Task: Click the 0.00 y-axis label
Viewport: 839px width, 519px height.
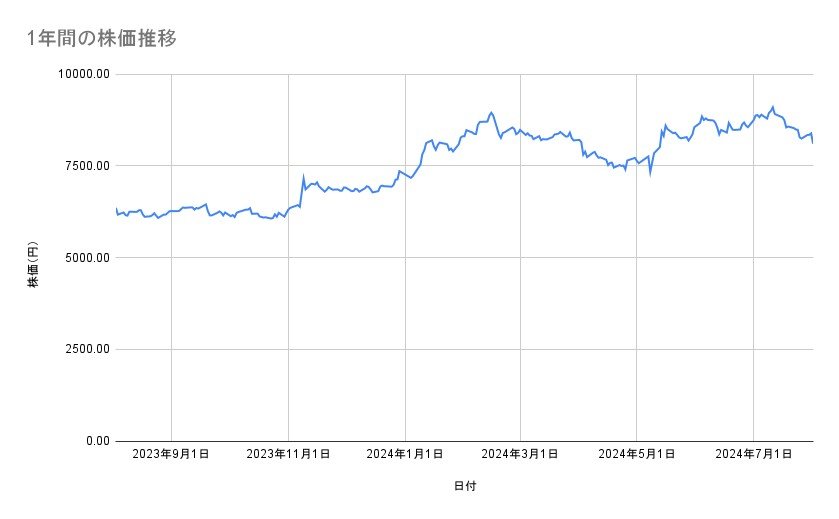Action: (x=95, y=441)
